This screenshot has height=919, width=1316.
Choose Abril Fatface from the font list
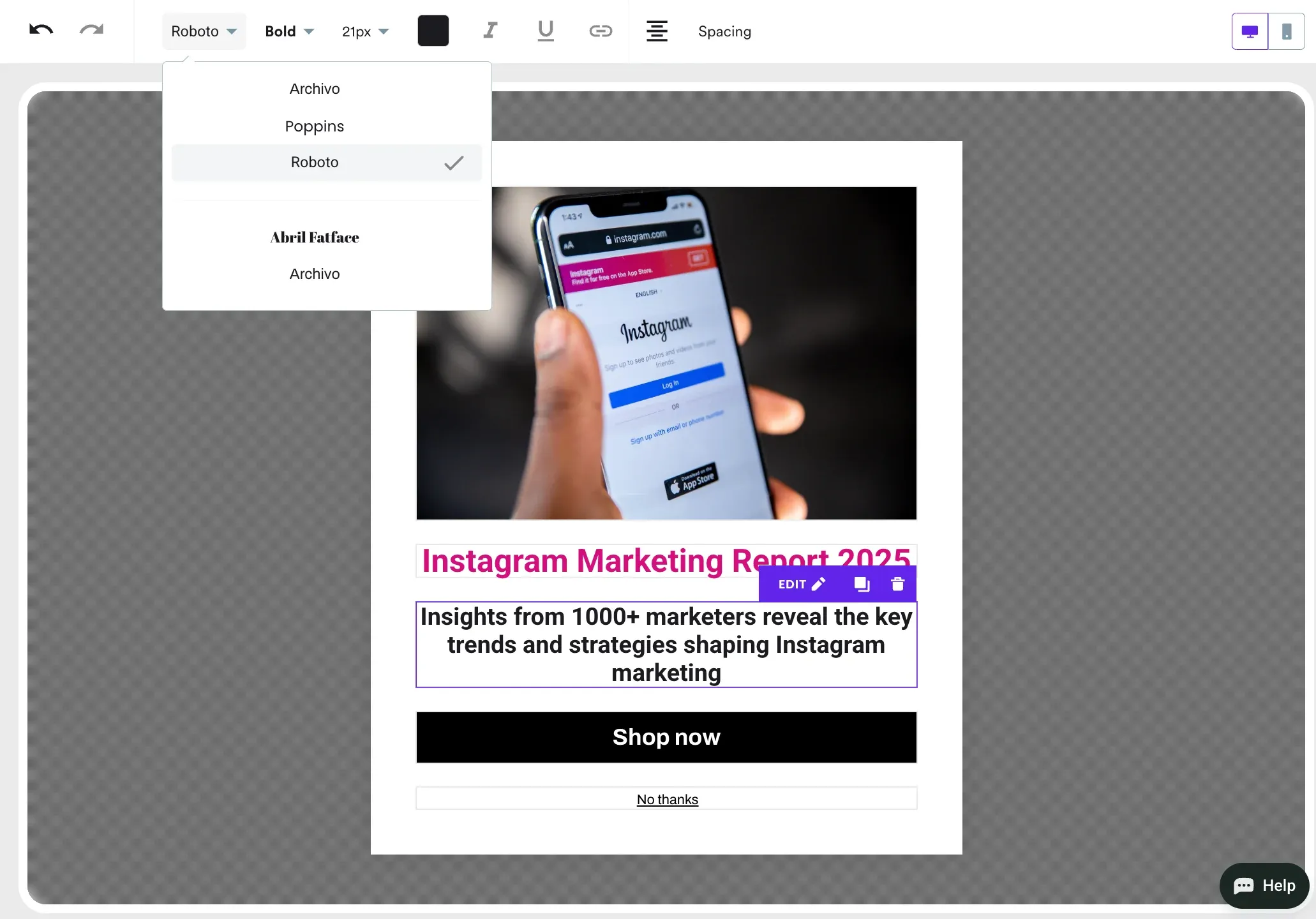327,237
